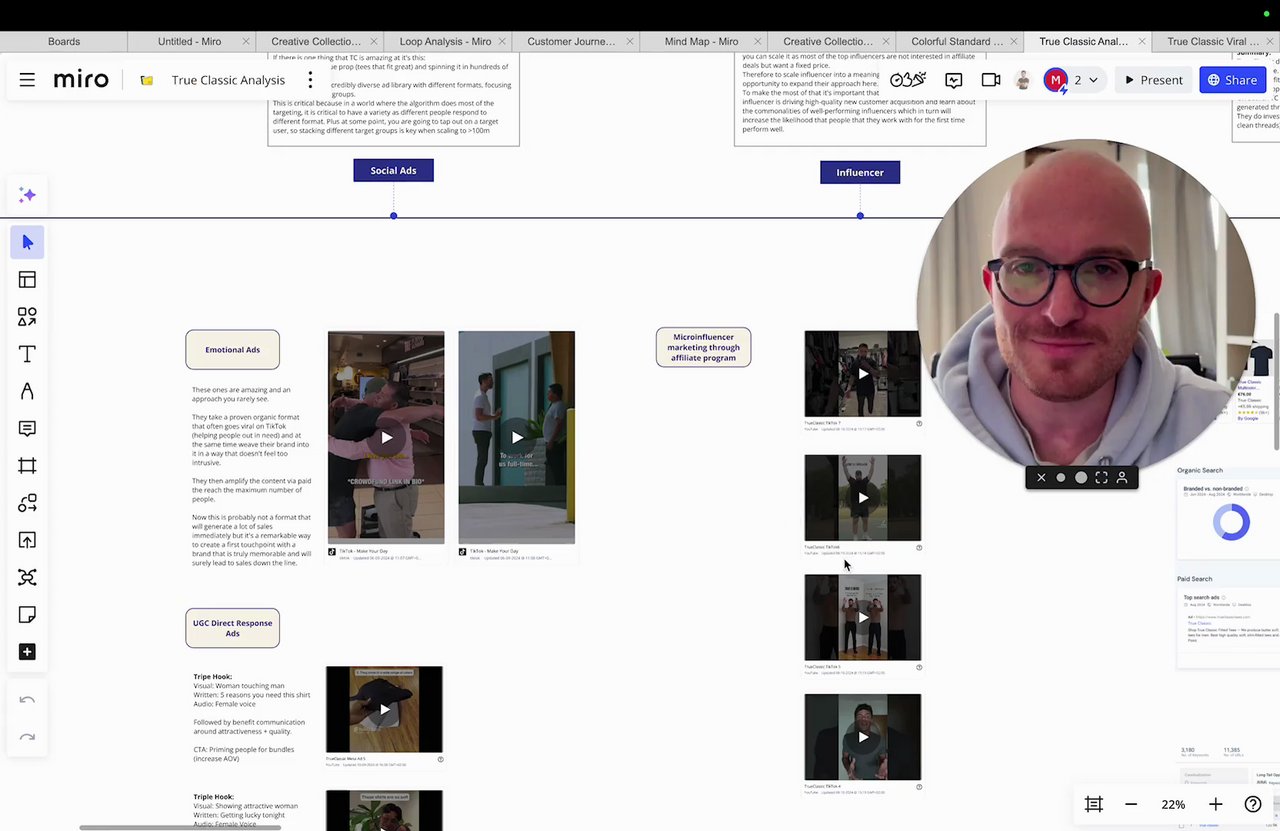Click the Organic Search donut chart
Viewport: 1280px width, 831px height.
pos(1231,522)
